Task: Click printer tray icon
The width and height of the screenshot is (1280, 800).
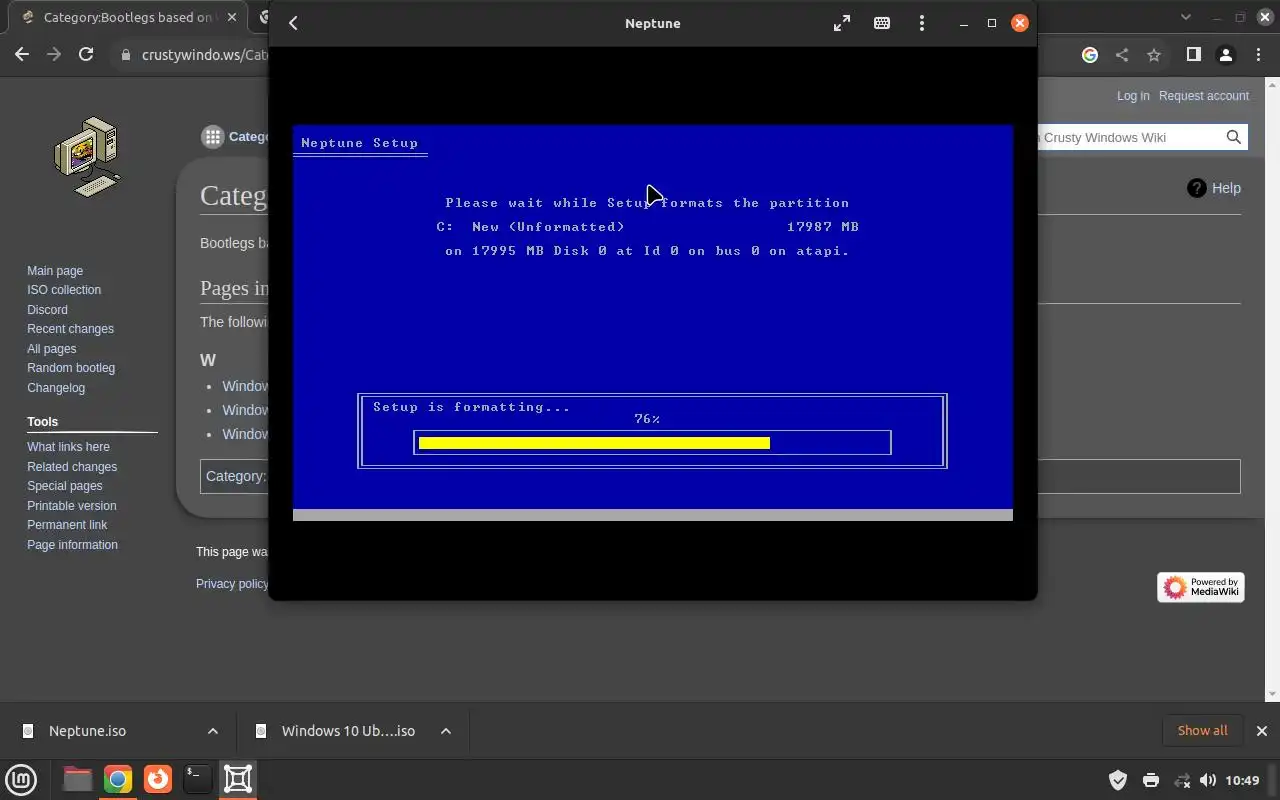Action: 1150,780
